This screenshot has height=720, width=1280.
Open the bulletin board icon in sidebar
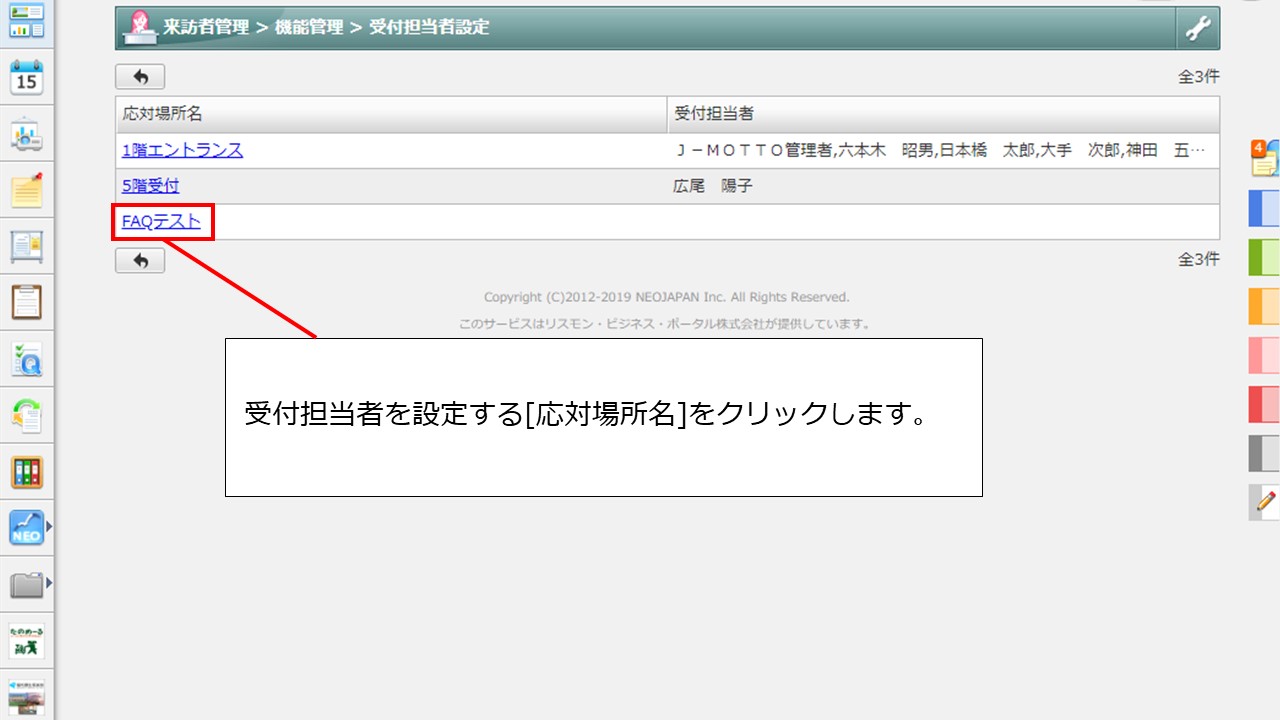(26, 245)
